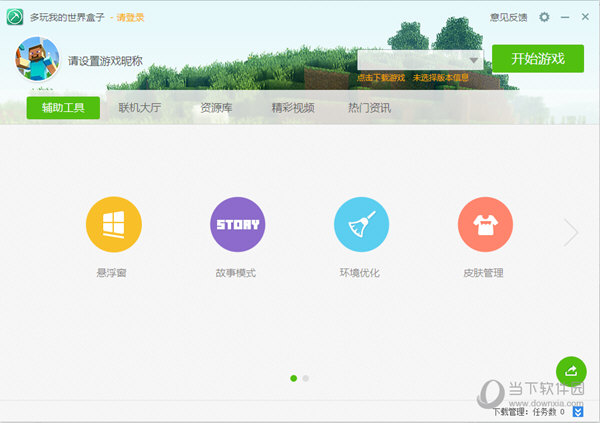Screen dimensions: 600x423
Task: Click 意见反馈 feedback link
Action: pos(509,17)
